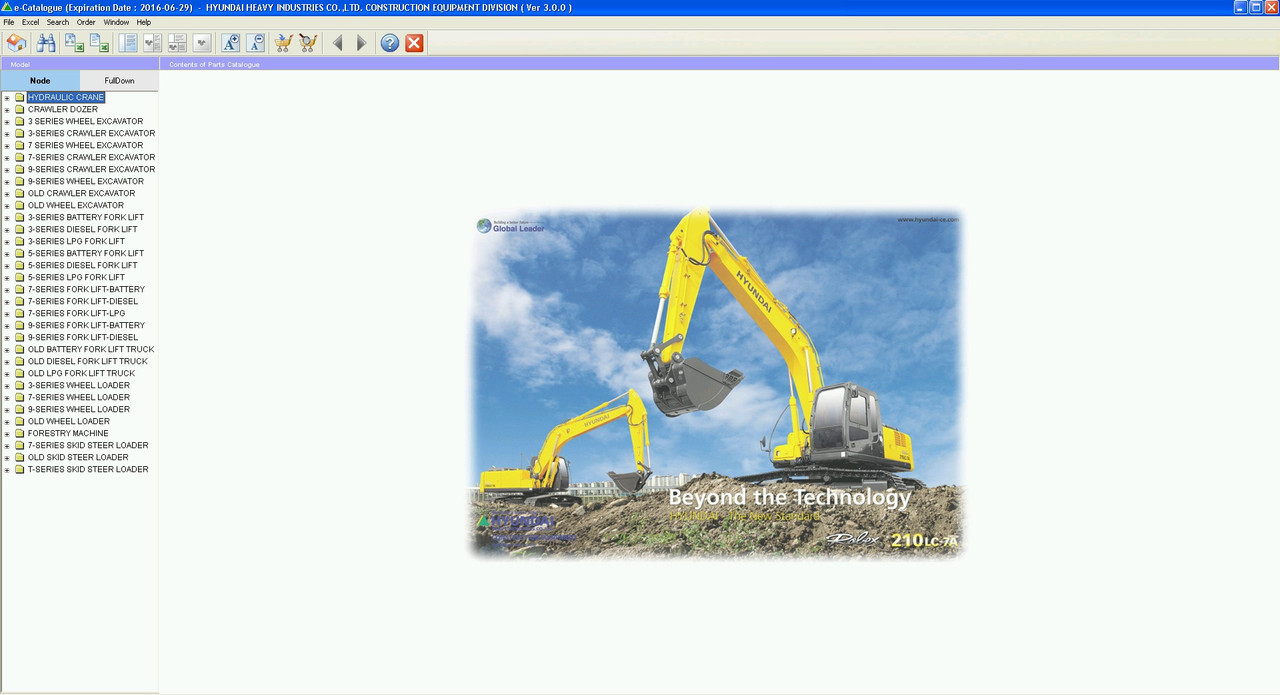Select 5-SERIES DIESEL FORK LIFT in tree

pyautogui.click(x=83, y=265)
